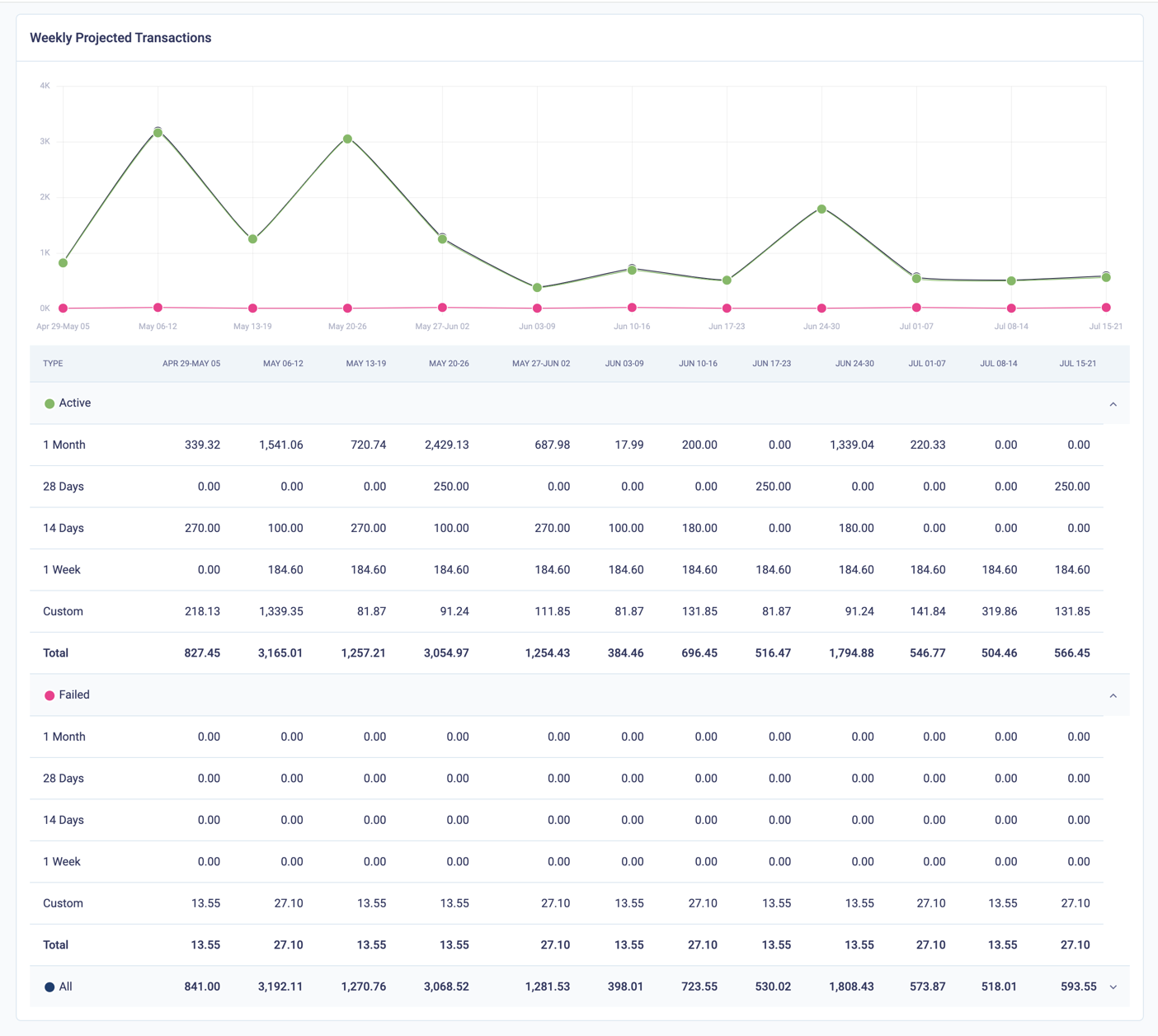Click All total 593.55
The height and width of the screenshot is (1036, 1158).
[x=1079, y=987]
